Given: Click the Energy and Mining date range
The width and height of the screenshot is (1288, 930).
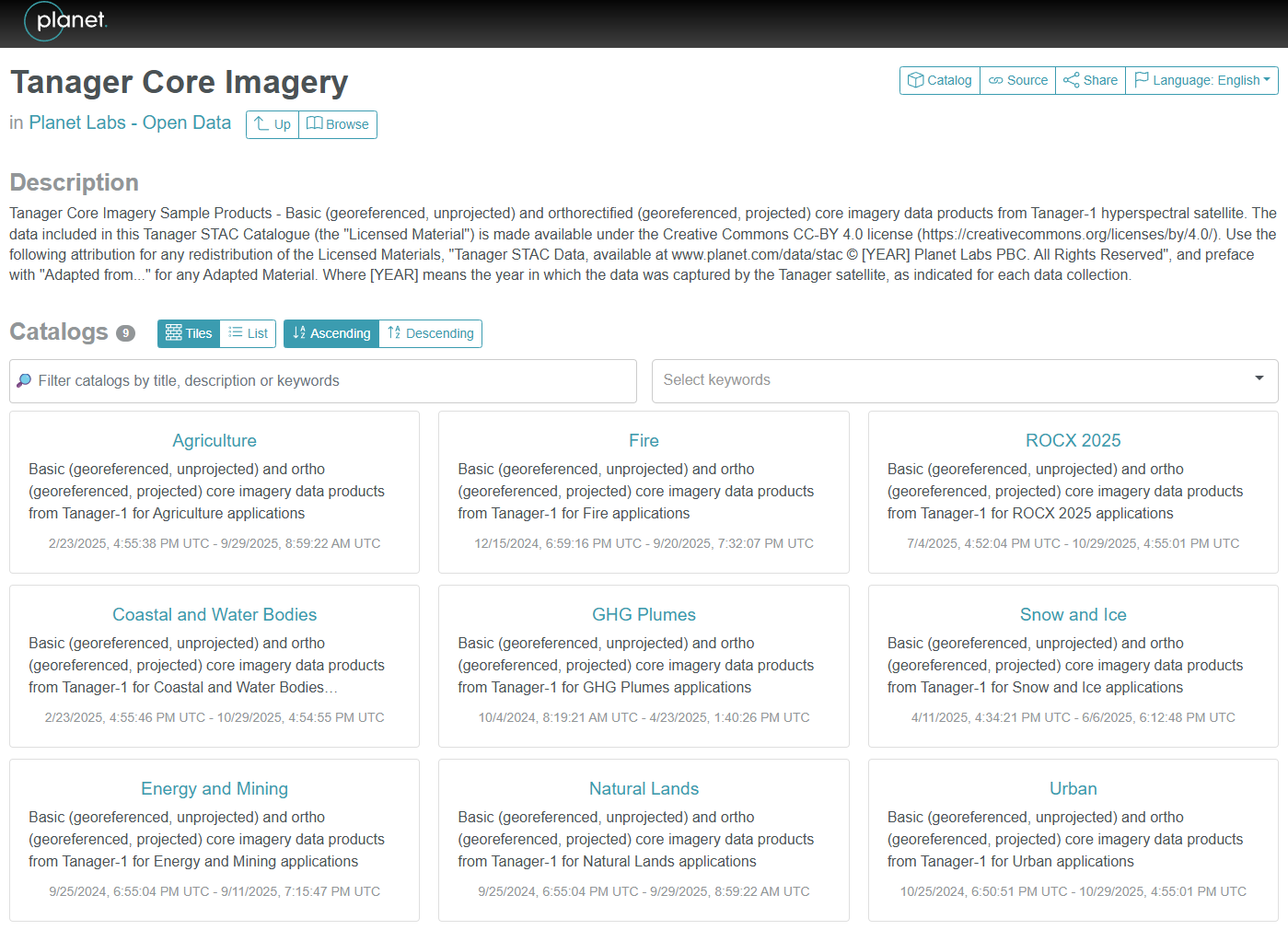Looking at the screenshot, I should click(x=215, y=892).
